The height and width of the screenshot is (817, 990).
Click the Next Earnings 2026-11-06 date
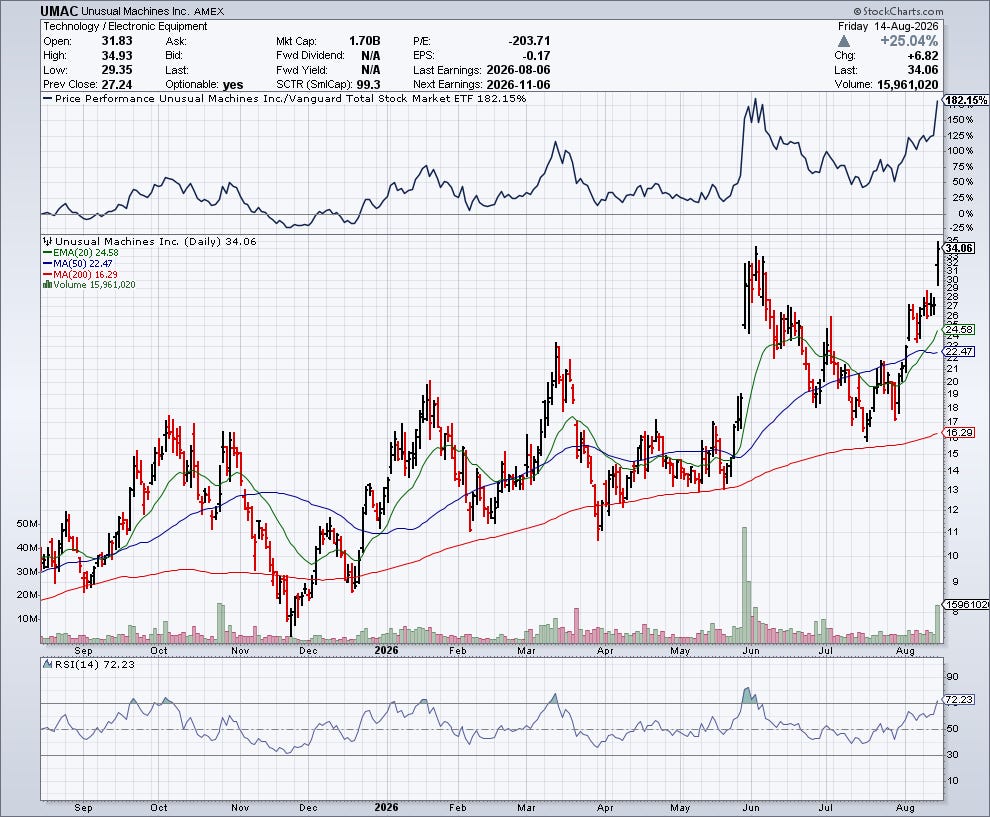click(x=518, y=85)
